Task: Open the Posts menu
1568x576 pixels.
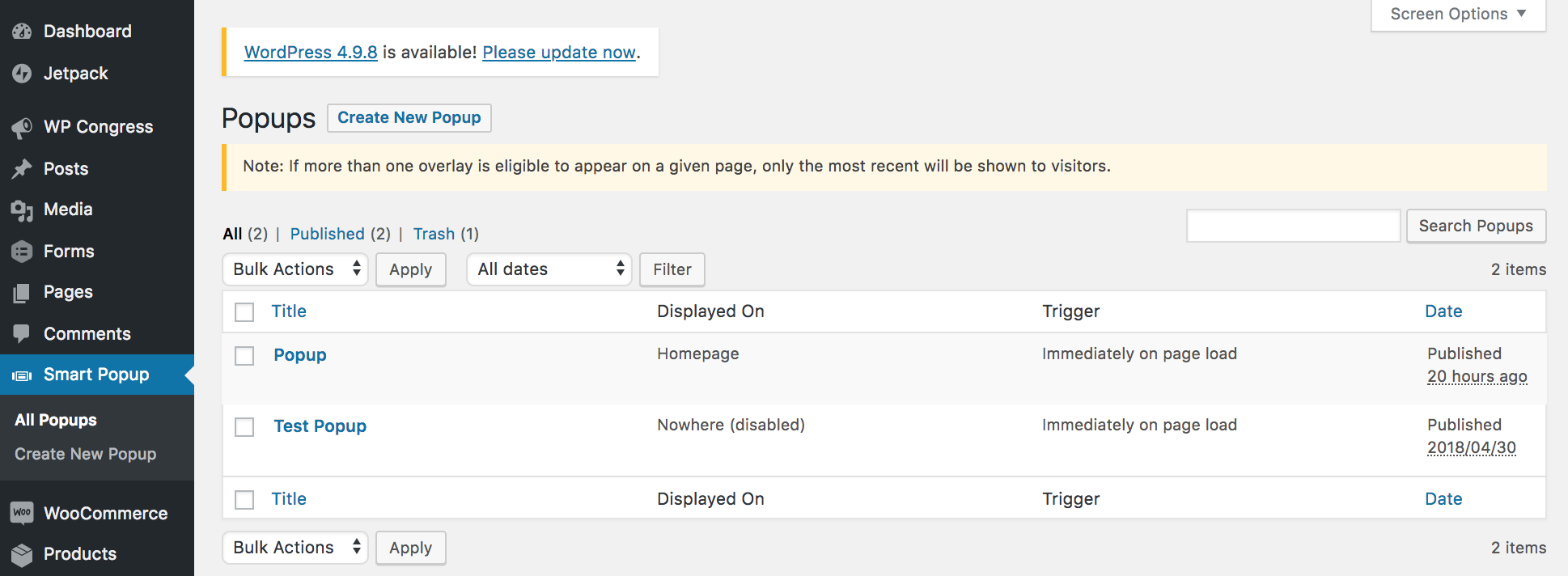Action: click(66, 169)
